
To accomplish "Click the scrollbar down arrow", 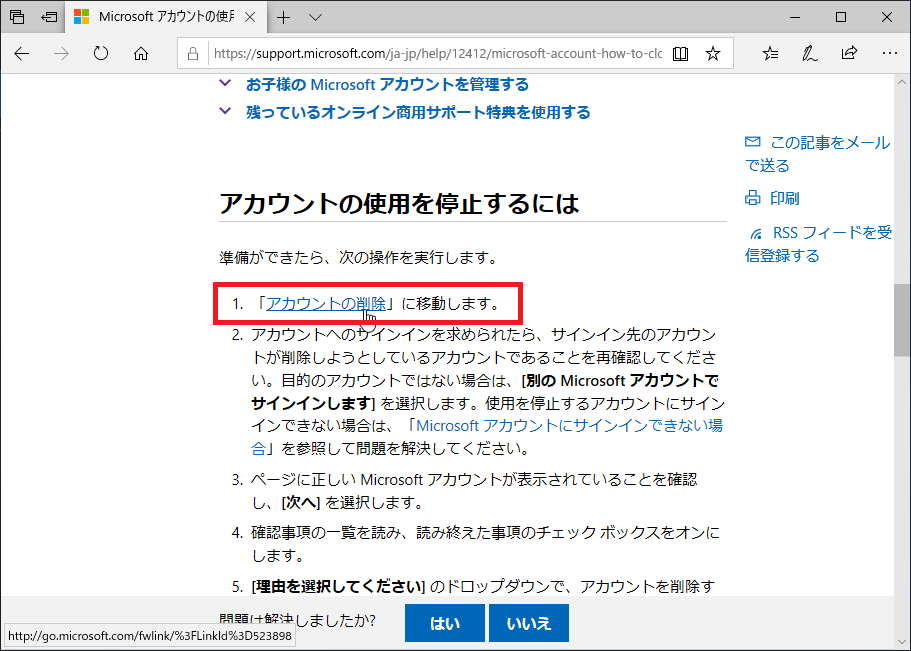I will pos(902,643).
